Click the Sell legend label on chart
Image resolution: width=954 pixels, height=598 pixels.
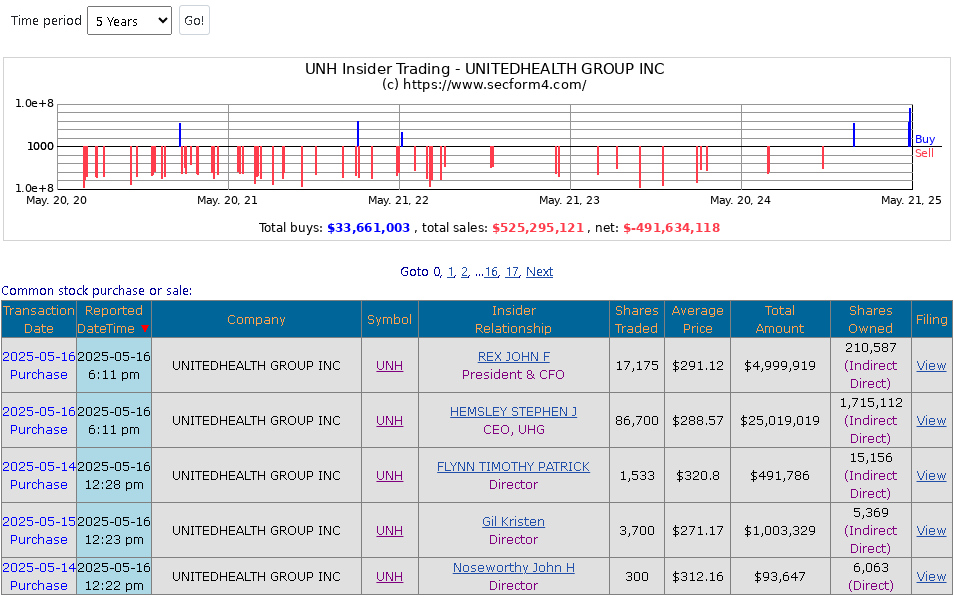click(x=924, y=153)
